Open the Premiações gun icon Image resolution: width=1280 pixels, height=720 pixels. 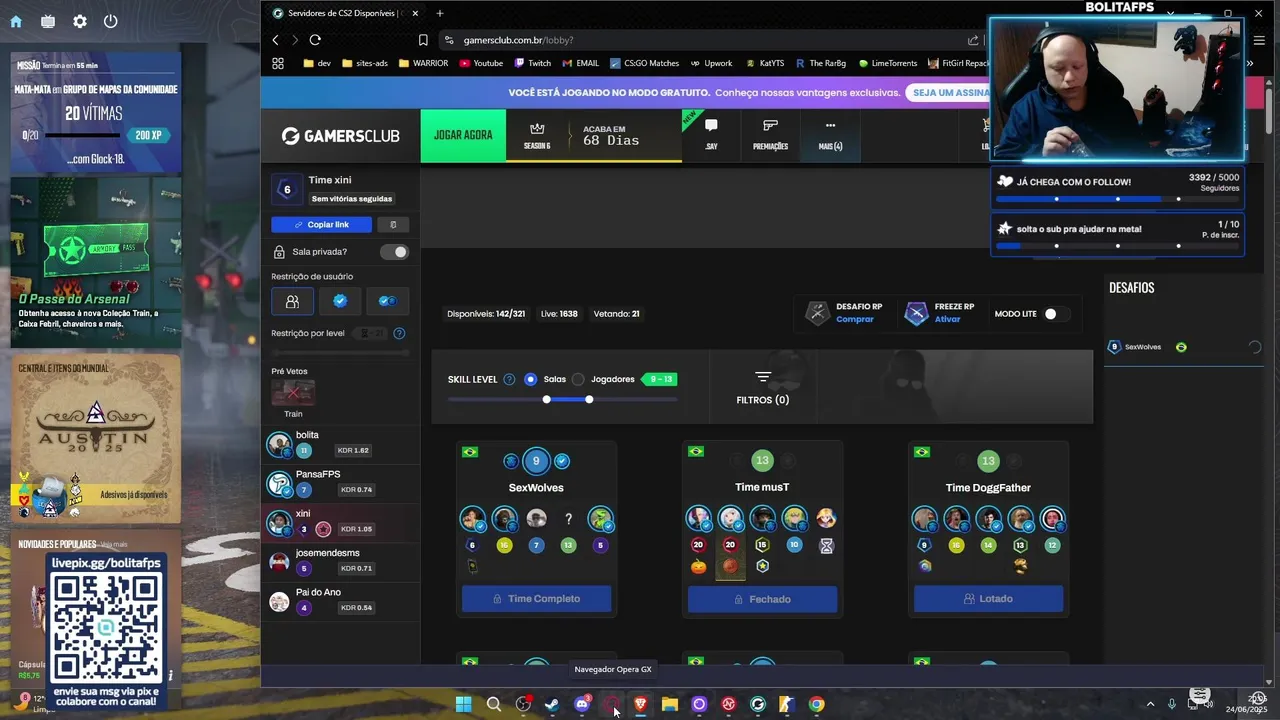coord(770,126)
